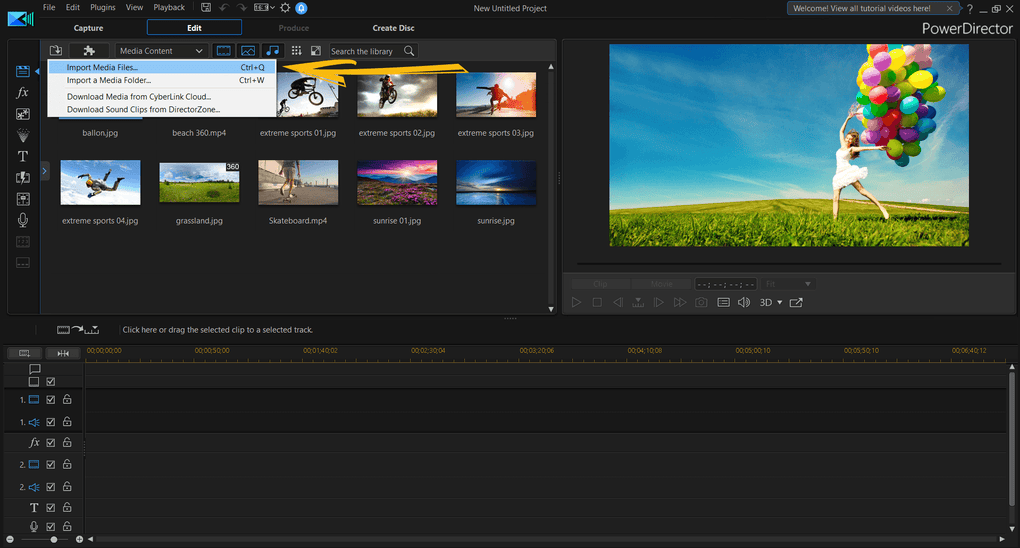
Task: Disable video track 1 checkbox
Action: click(51, 399)
